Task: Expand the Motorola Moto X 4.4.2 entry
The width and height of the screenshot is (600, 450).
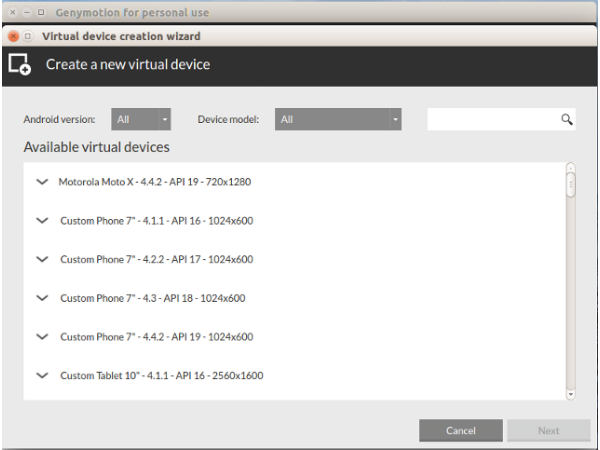Action: [x=42, y=182]
